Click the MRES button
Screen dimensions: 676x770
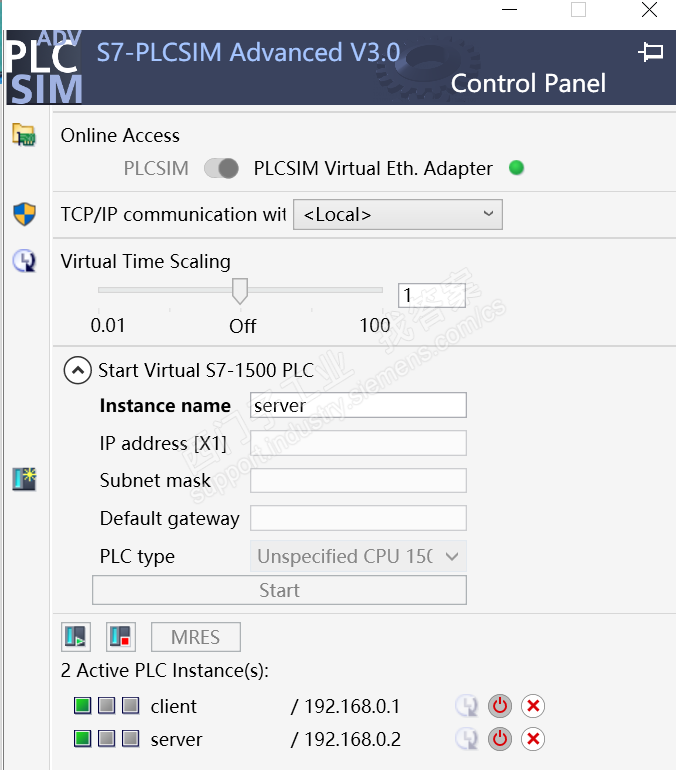pos(196,637)
